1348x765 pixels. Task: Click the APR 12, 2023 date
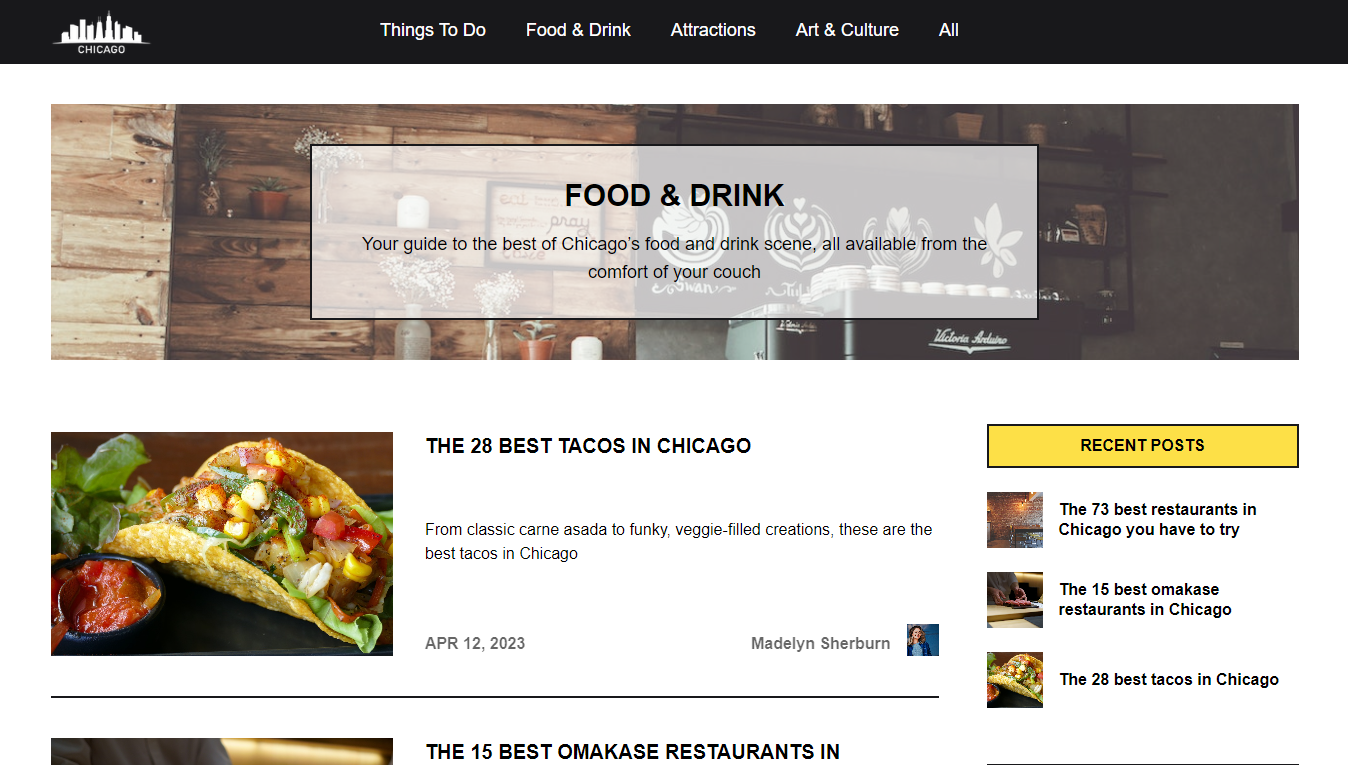tap(475, 643)
